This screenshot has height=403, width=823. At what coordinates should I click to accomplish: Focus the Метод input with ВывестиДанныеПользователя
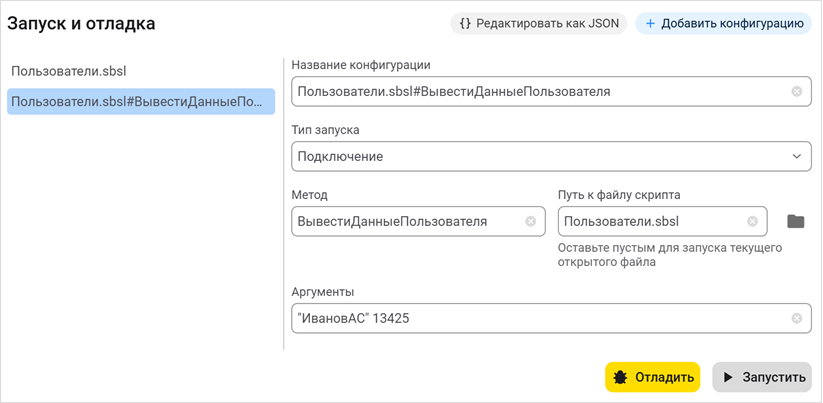[x=405, y=221]
